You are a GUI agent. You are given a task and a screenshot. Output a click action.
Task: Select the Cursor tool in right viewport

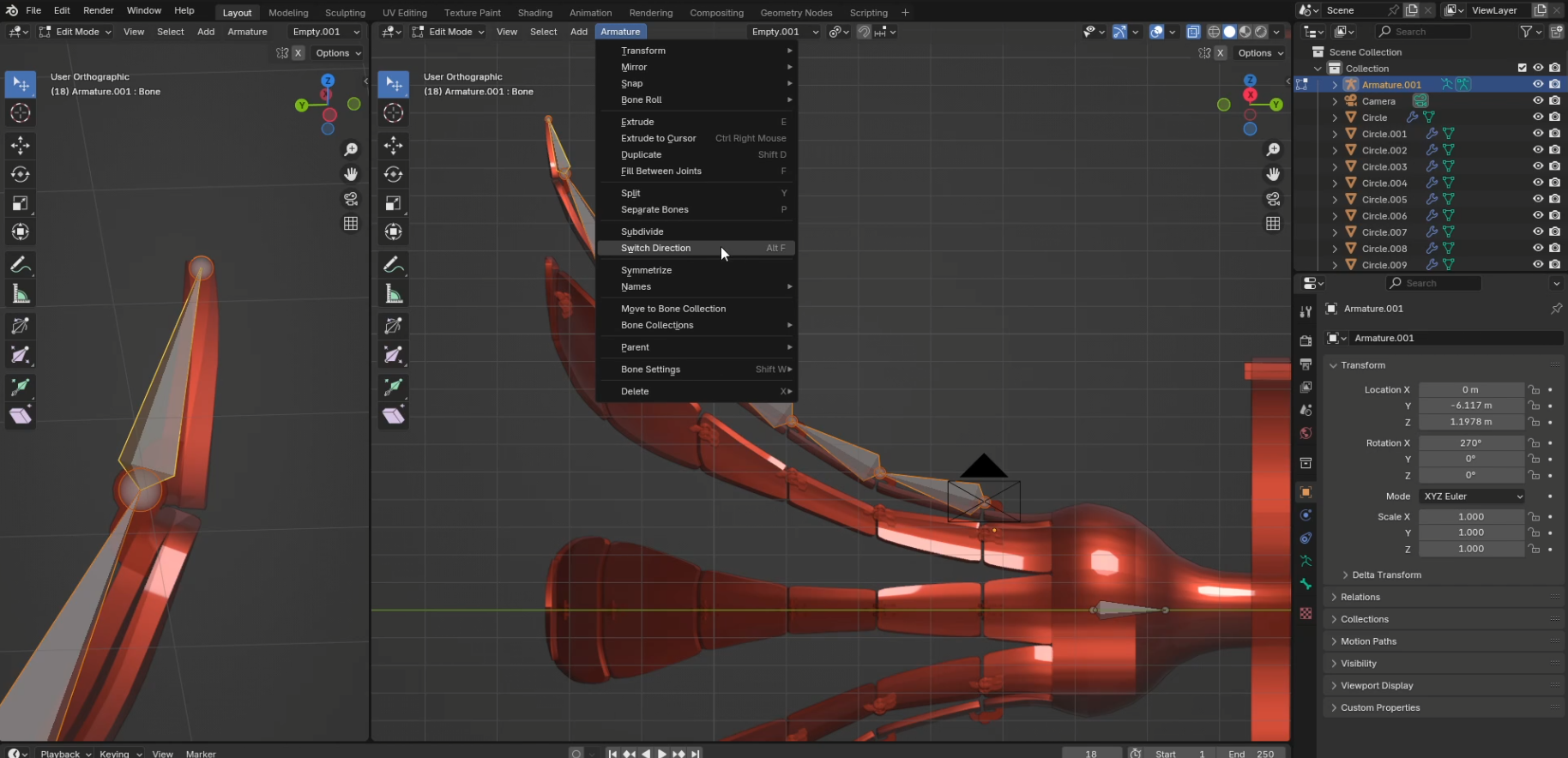394,113
